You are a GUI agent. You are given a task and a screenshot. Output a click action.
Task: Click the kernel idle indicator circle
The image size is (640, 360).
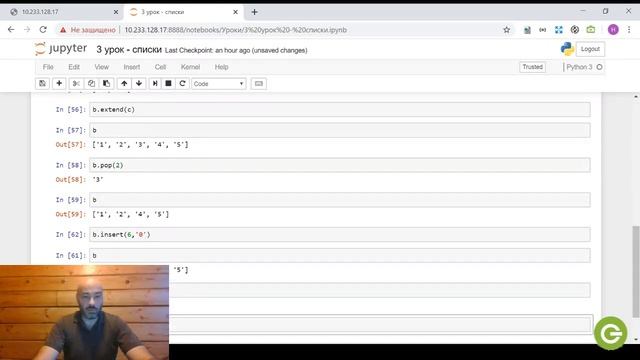coord(599,67)
